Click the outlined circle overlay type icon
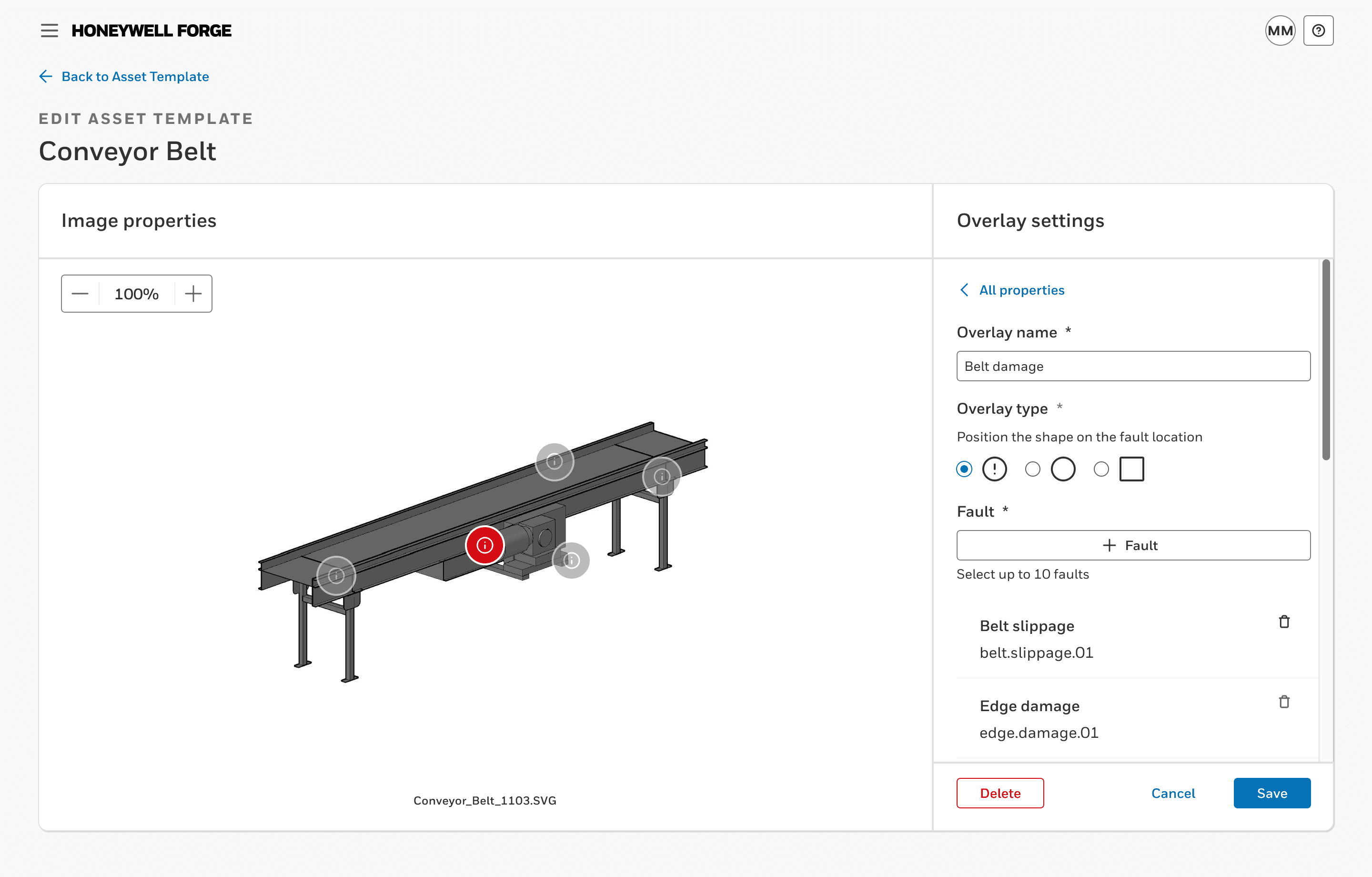The height and width of the screenshot is (877, 1372). [1062, 468]
